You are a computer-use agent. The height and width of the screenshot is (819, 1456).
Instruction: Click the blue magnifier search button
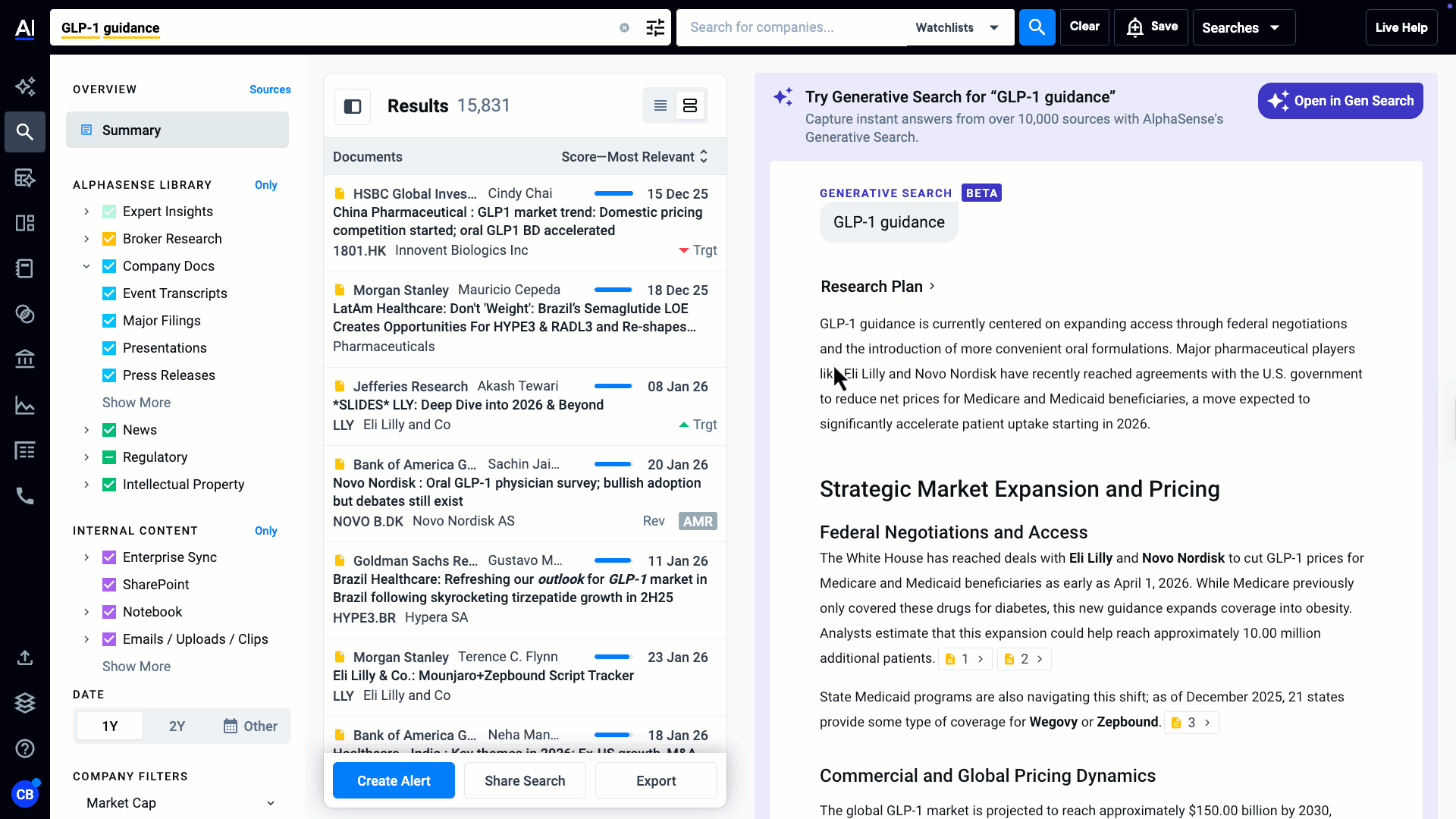1037,27
